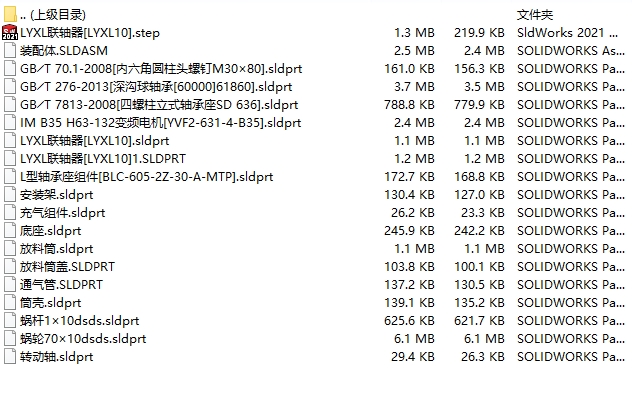Viewport: 632px width, 394px height.
Task: Select the file icon of 装配体.SLDASM
Action: pos(10,50)
